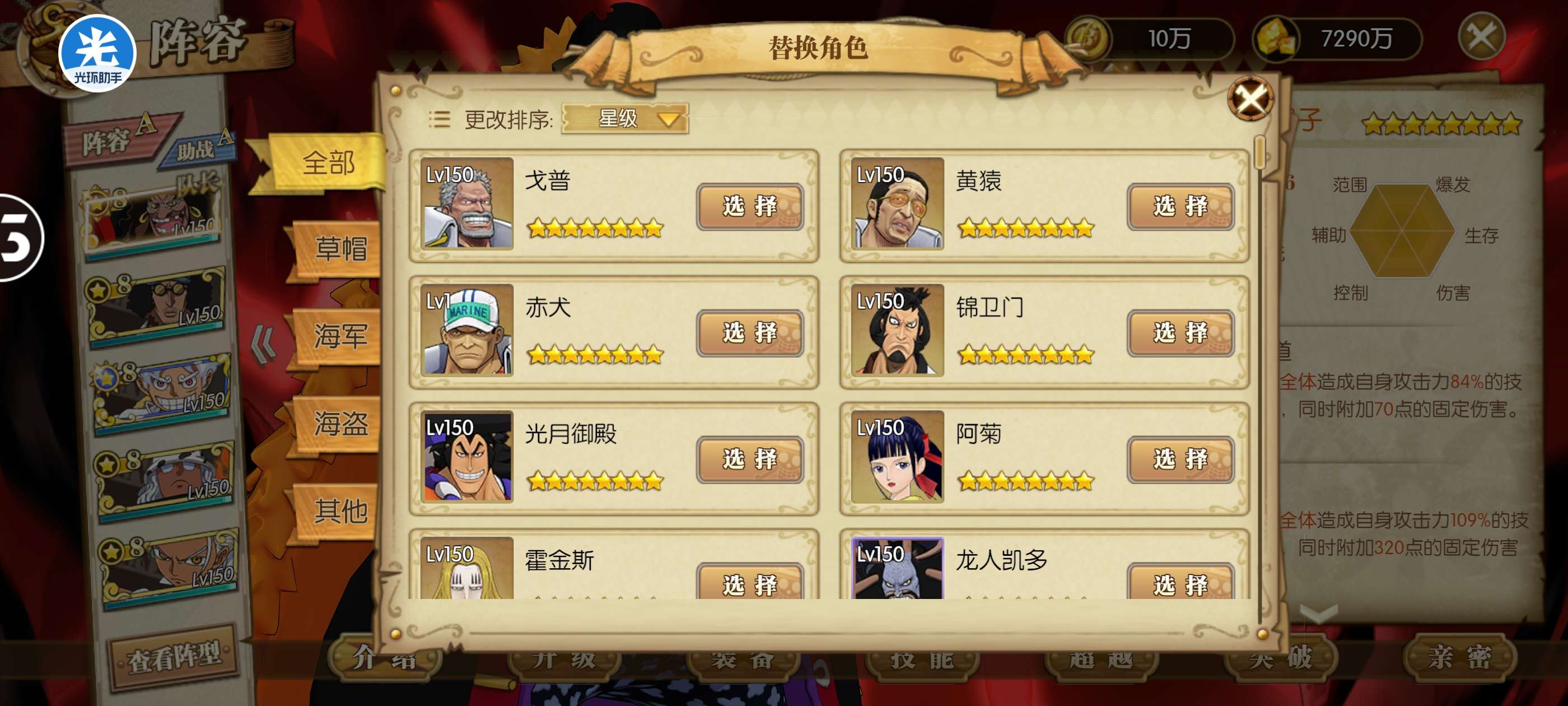Switch to the 海军 filter tab
This screenshot has height=706, width=1568.
339,336
